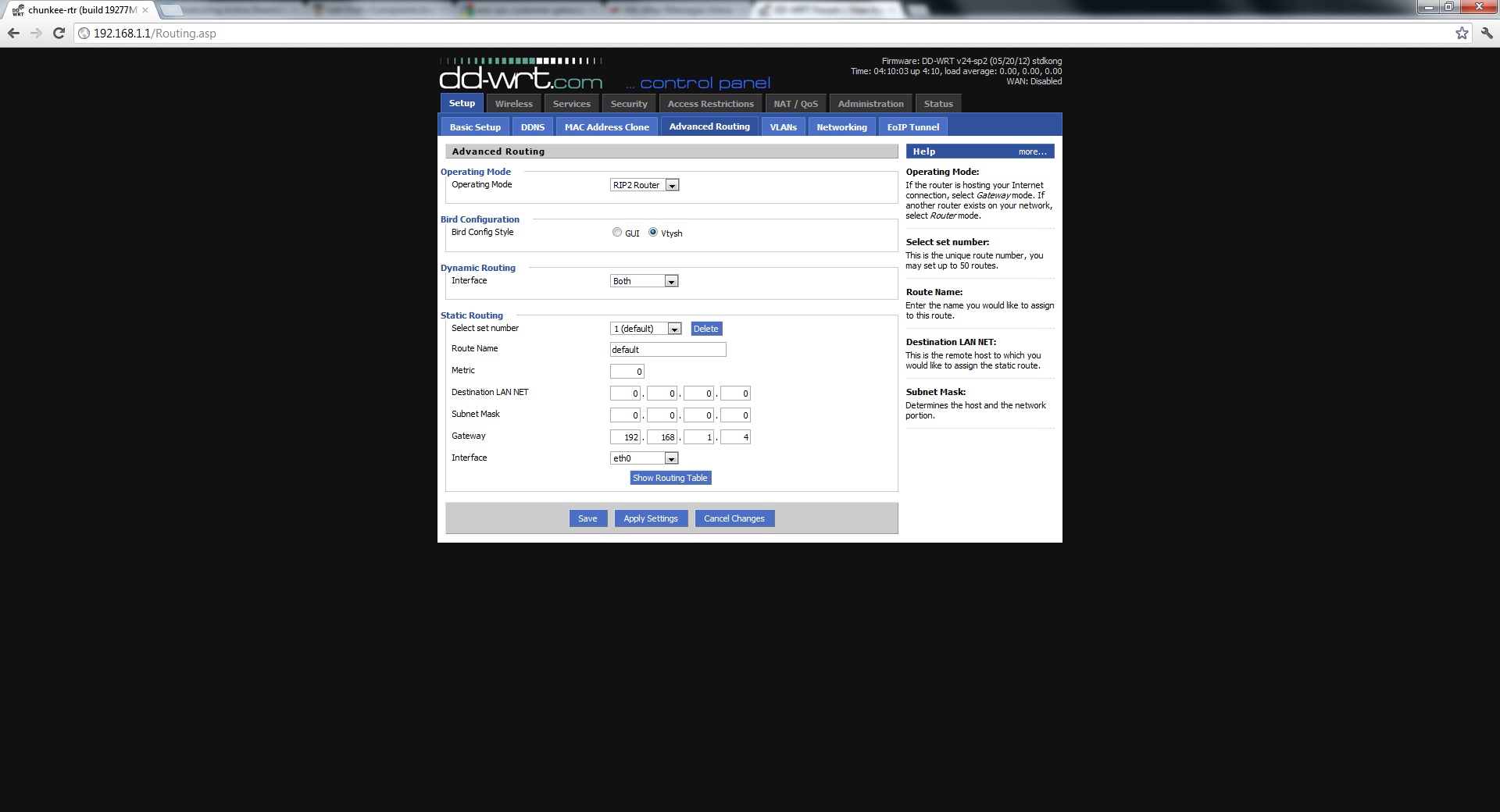Select the GUI Bird config style
This screenshot has height=812, width=1500.
click(x=617, y=233)
